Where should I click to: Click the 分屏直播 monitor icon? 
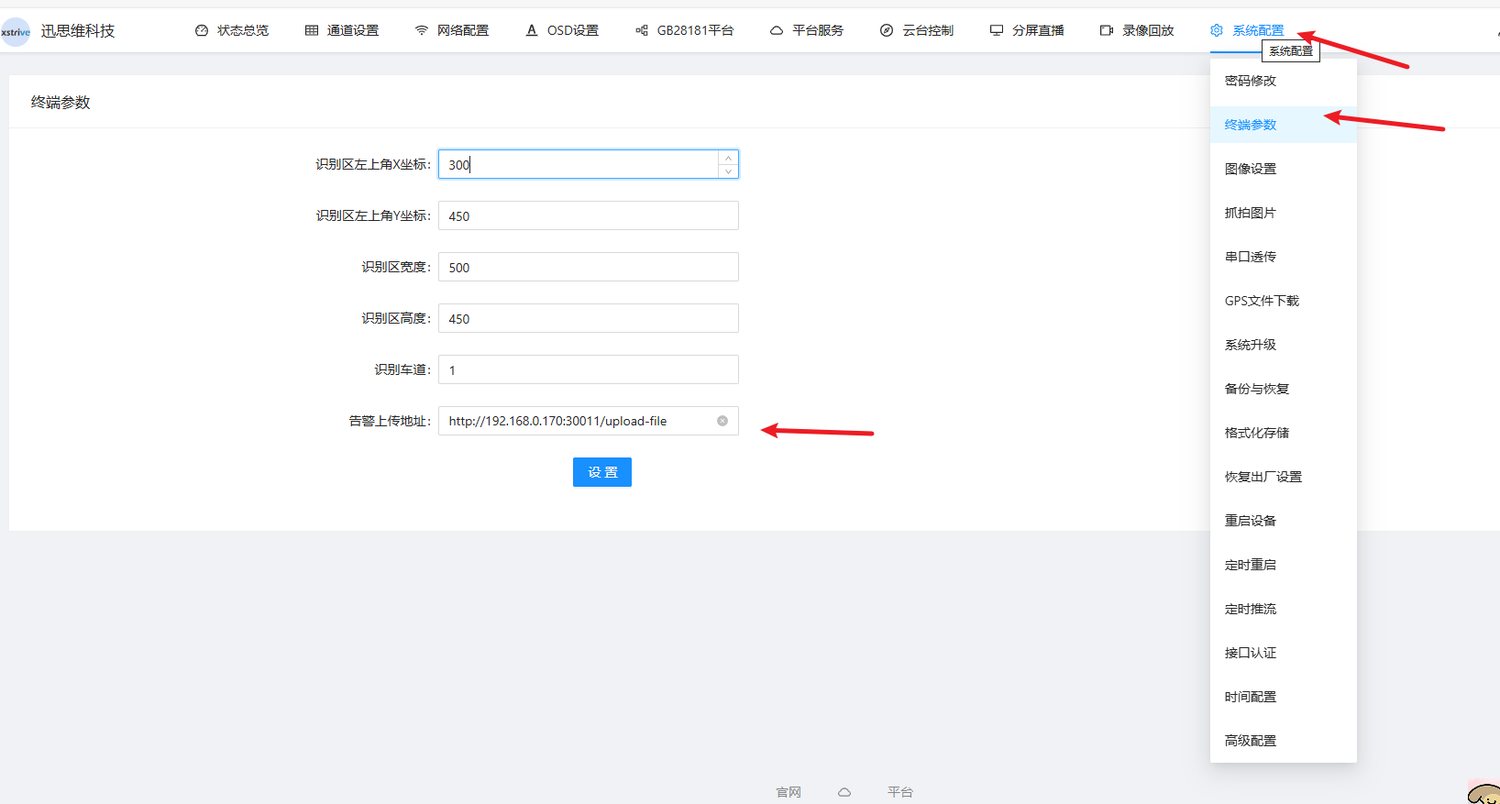click(x=996, y=31)
